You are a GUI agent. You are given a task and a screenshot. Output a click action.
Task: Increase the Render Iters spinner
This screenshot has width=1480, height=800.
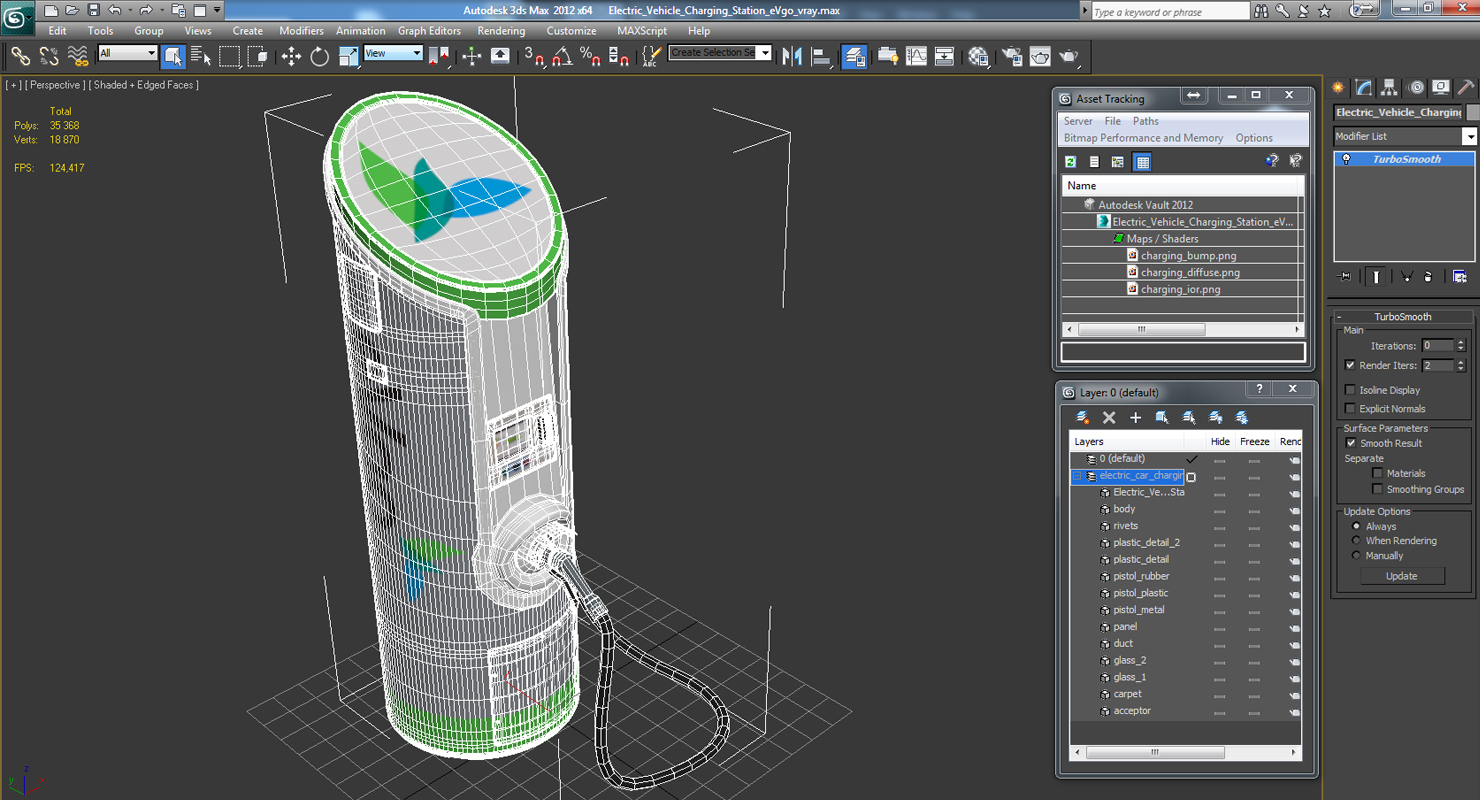point(1461,362)
